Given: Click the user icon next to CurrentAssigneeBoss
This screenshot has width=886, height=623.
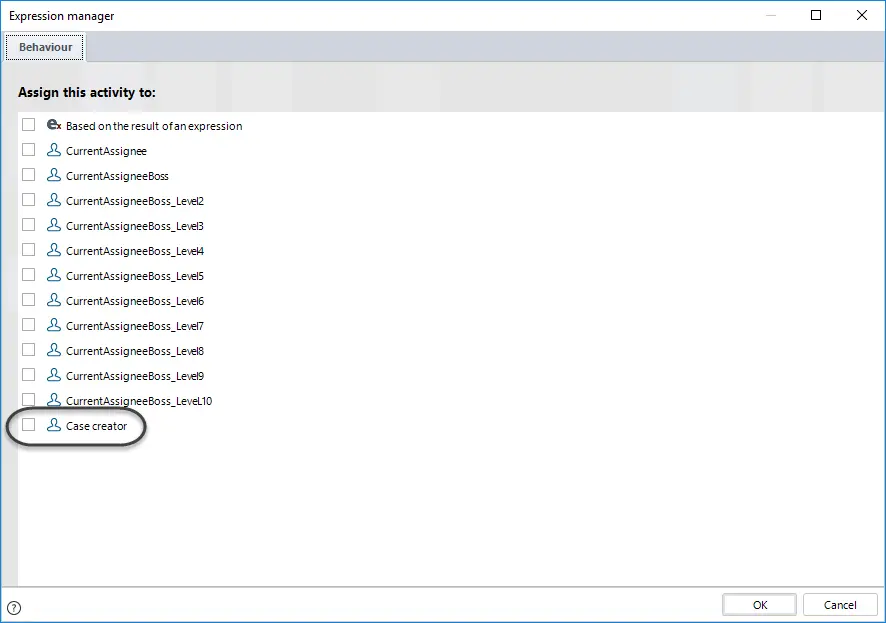Looking at the screenshot, I should (54, 175).
